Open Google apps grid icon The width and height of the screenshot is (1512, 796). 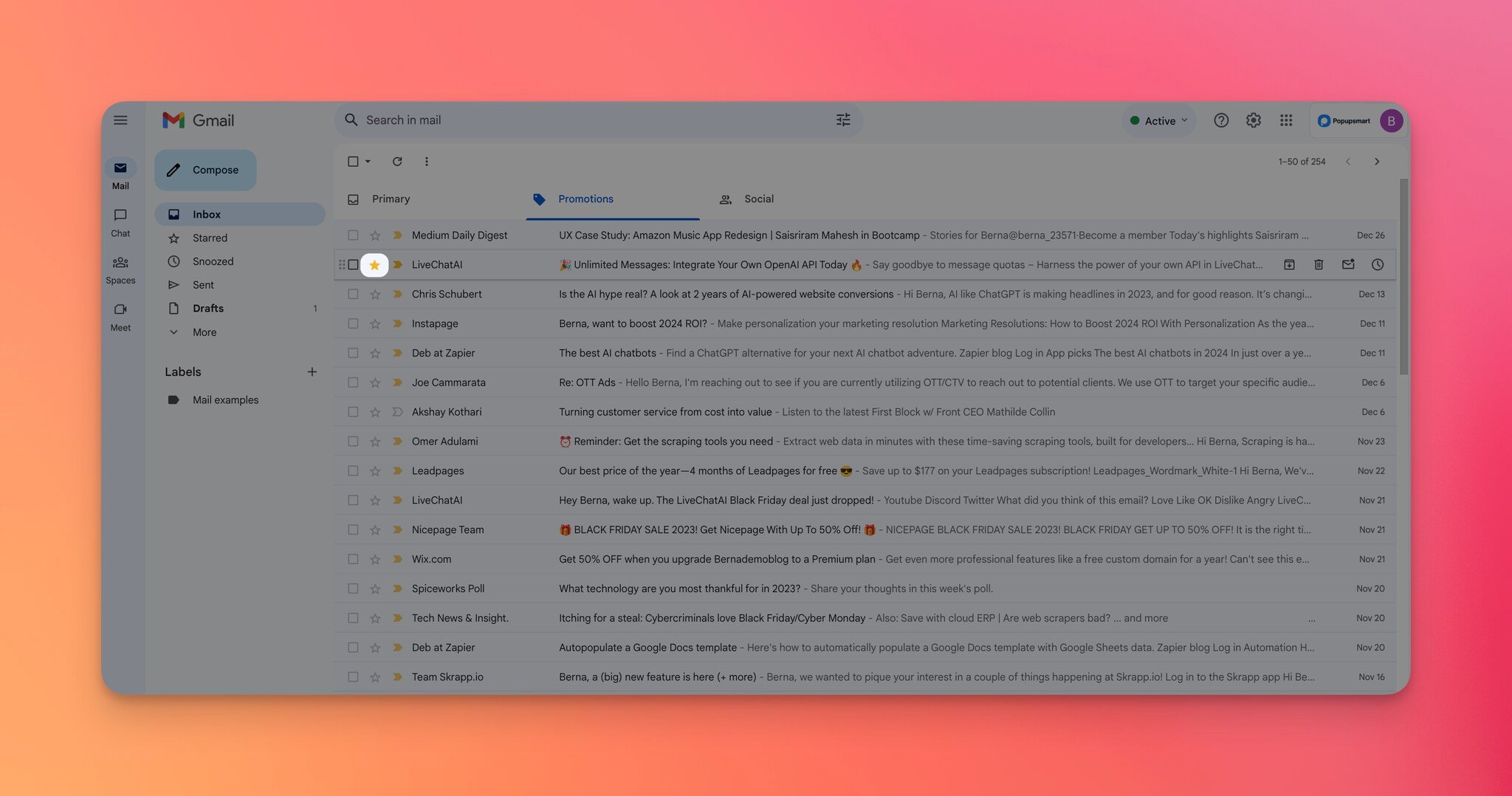(x=1286, y=120)
